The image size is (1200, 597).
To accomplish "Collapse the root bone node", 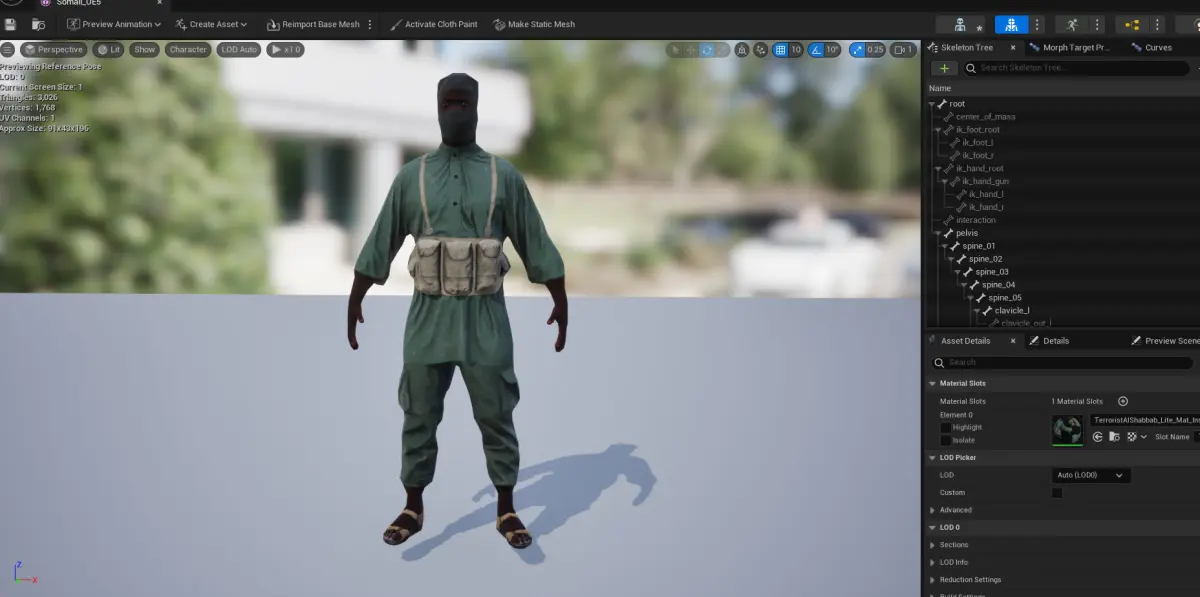I will pos(932,104).
